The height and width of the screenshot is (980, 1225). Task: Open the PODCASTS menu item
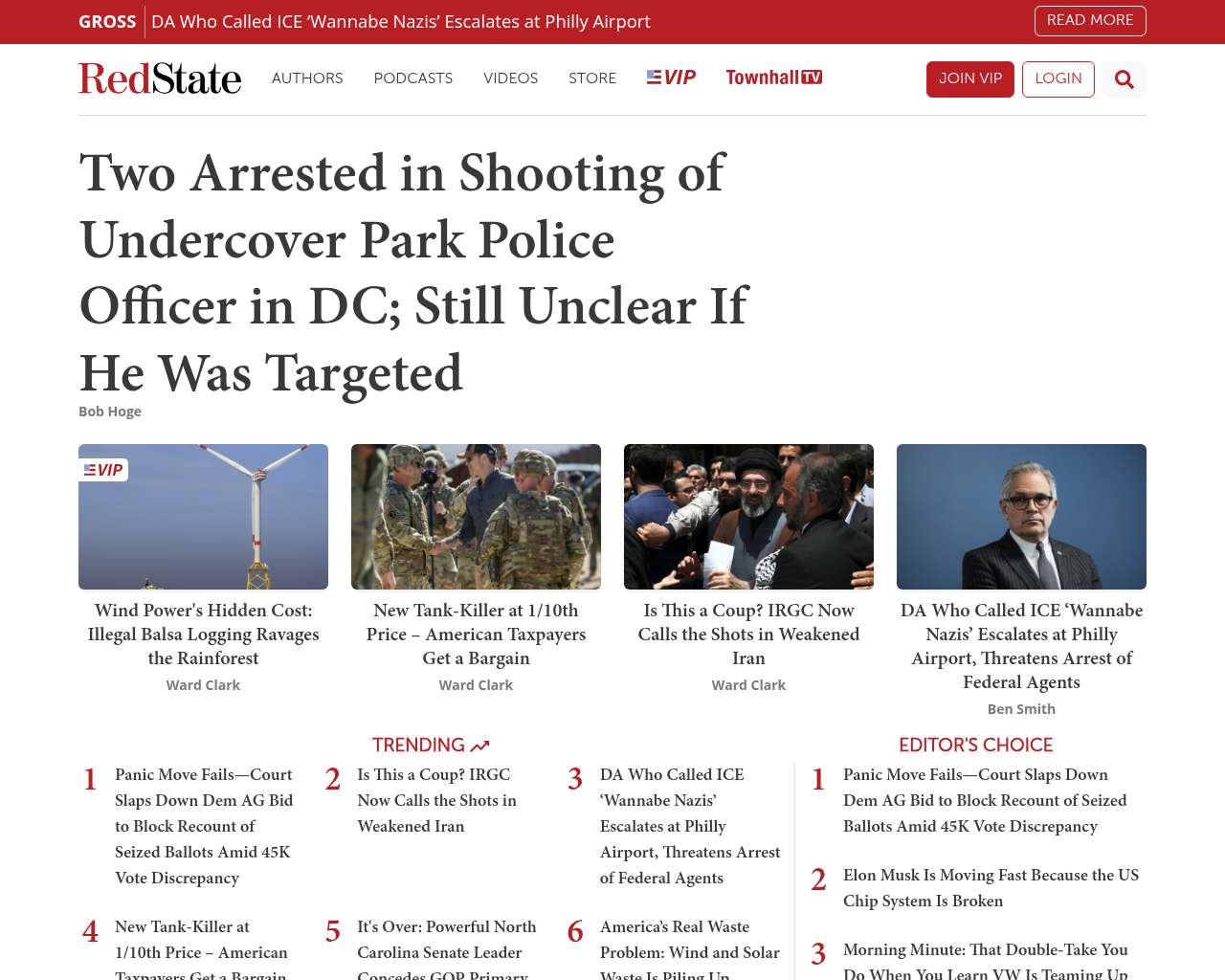coord(413,78)
